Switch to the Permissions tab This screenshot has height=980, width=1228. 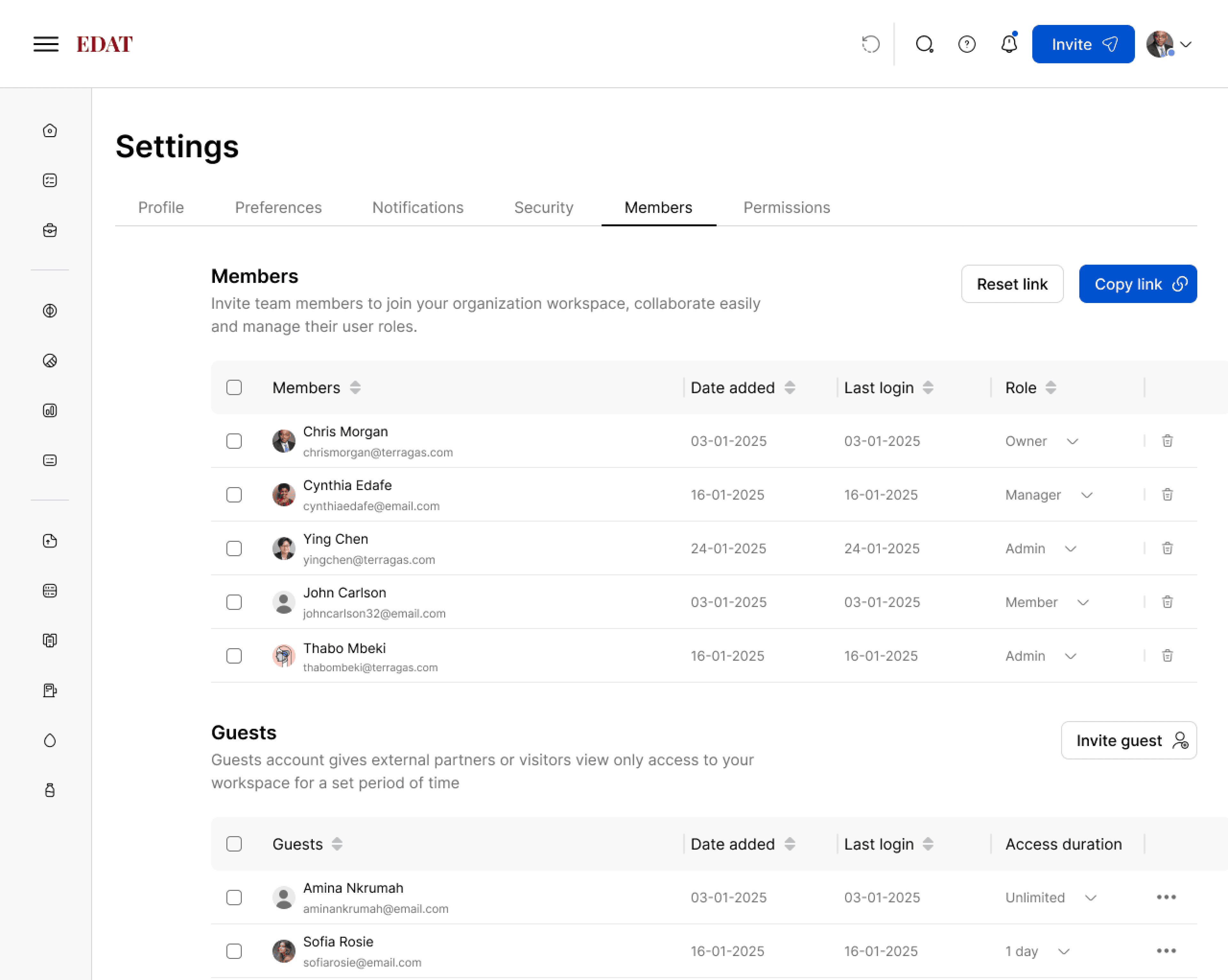pyautogui.click(x=786, y=207)
